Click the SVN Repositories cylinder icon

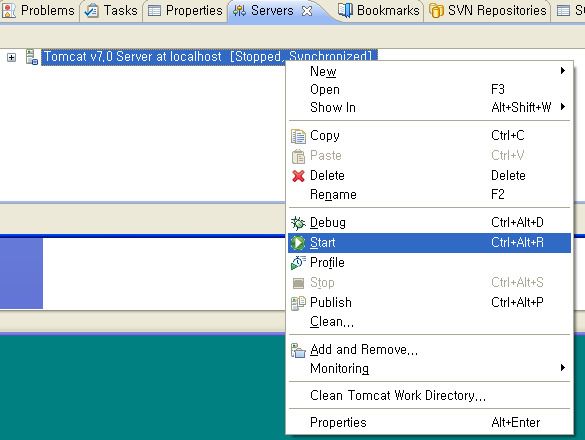(436, 11)
